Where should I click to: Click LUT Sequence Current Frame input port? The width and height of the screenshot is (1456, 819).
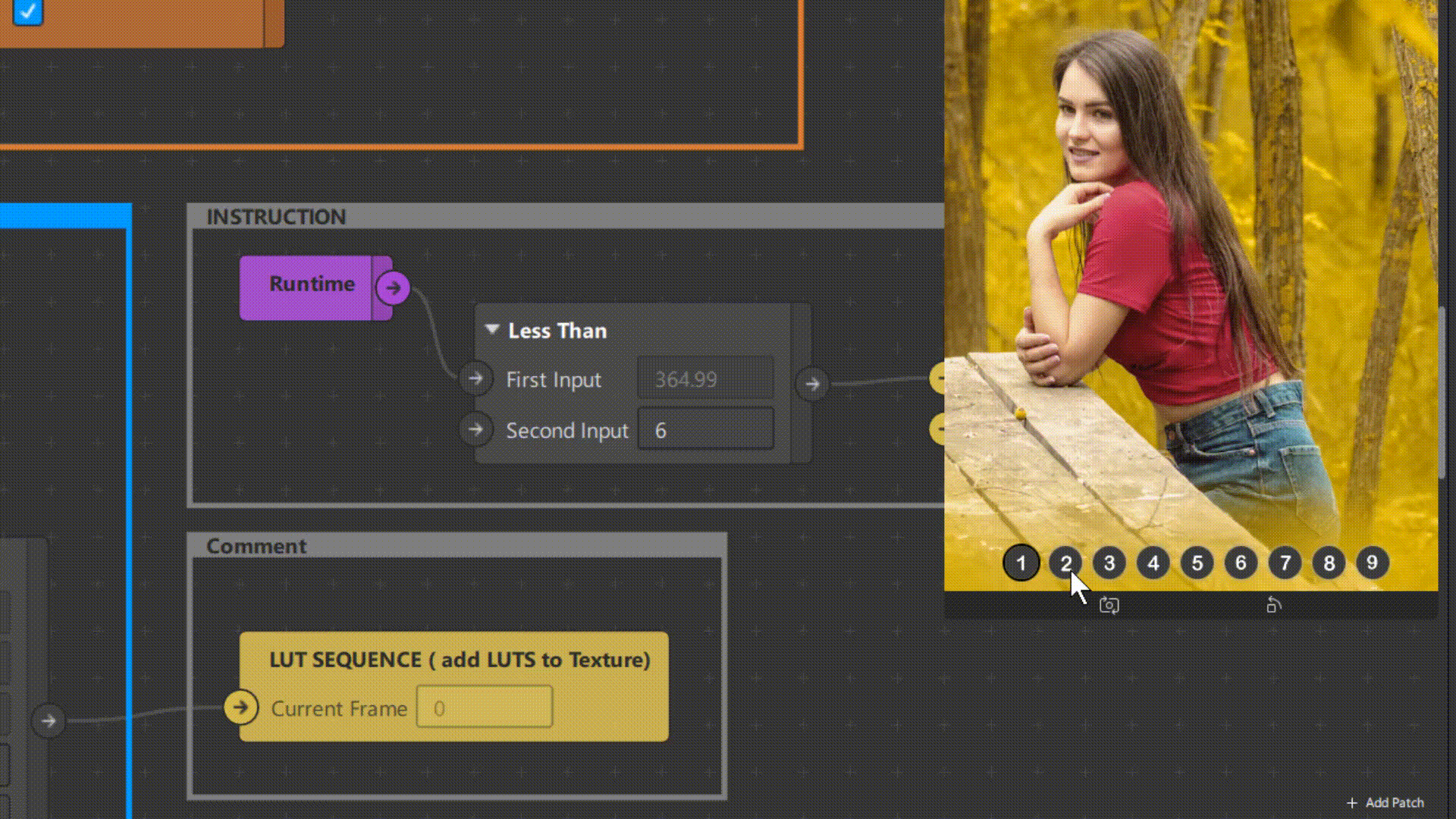[x=241, y=708]
